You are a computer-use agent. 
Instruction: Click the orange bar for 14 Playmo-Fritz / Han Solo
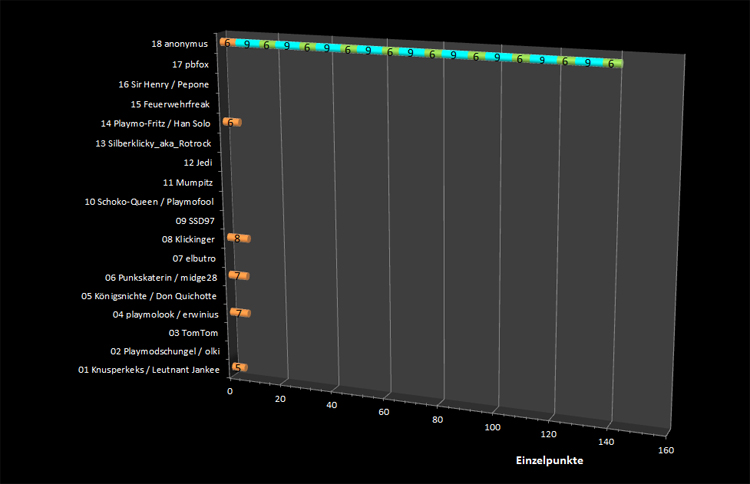point(232,122)
